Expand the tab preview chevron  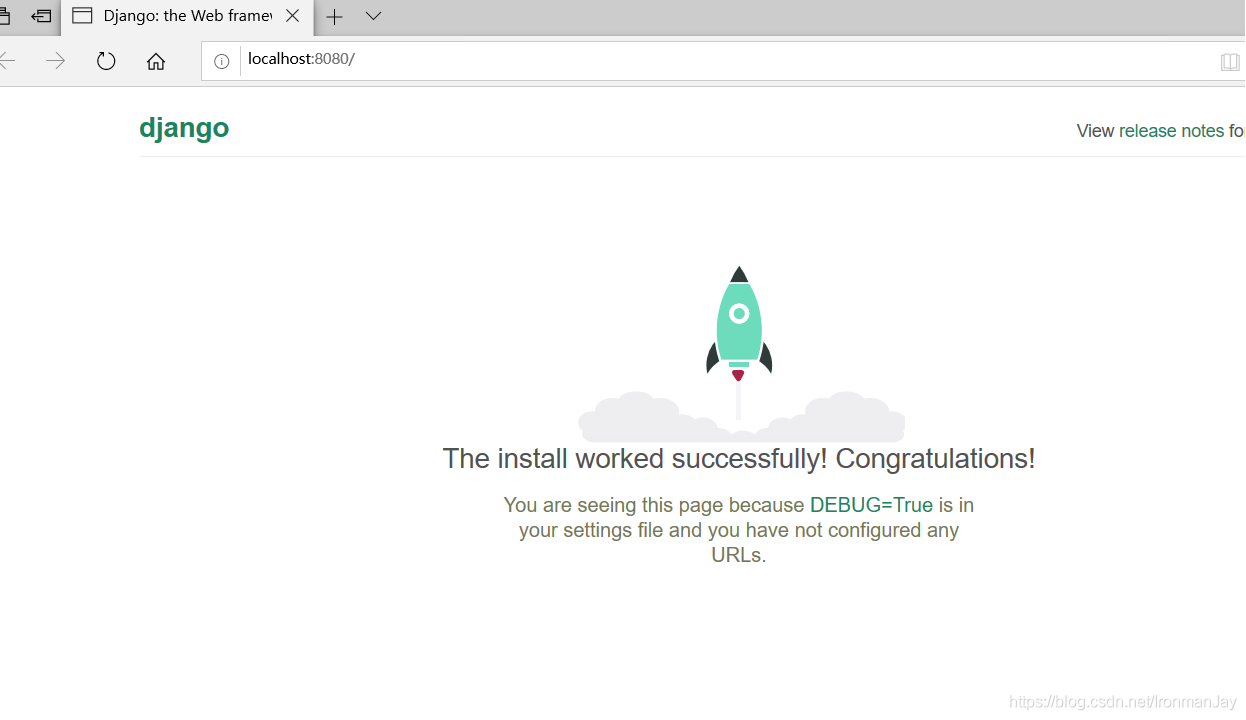pos(373,16)
